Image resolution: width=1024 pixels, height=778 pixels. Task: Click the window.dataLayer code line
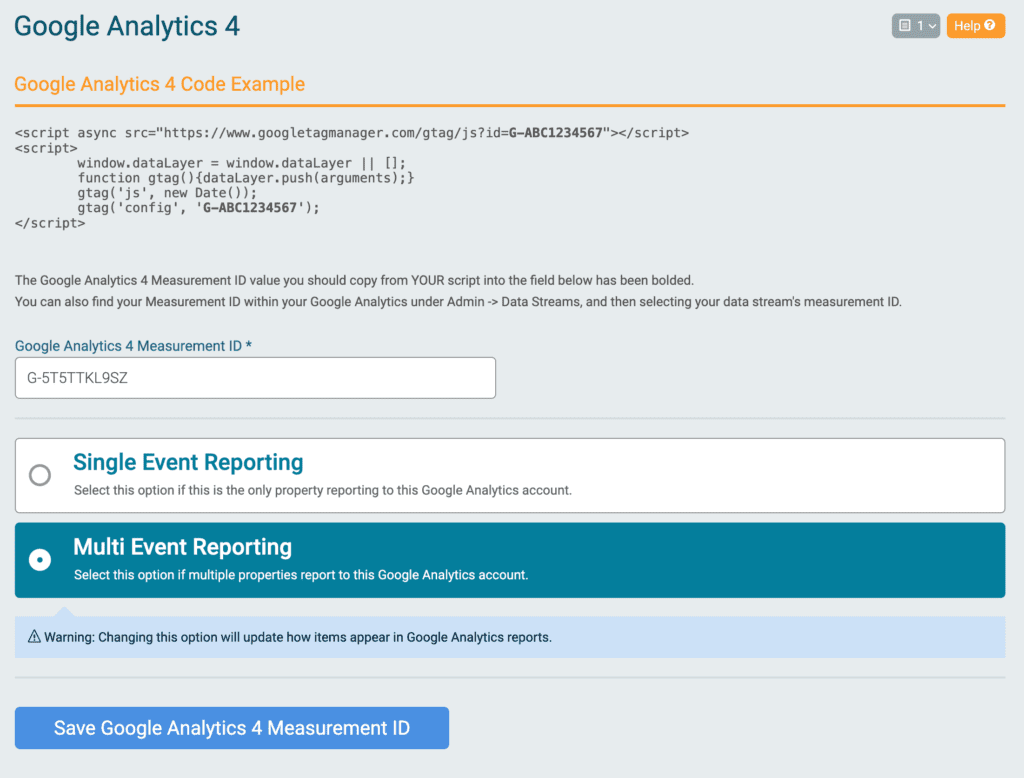click(x=241, y=163)
